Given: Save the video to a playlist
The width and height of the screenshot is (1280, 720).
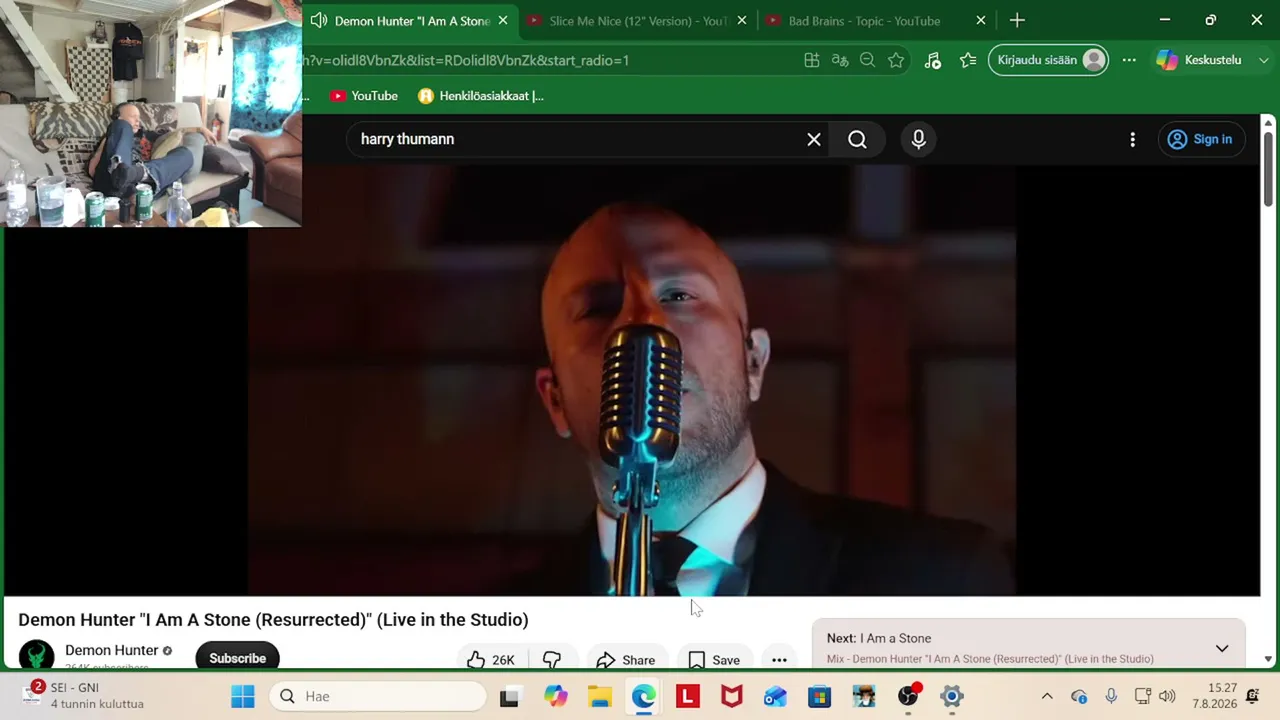Looking at the screenshot, I should click(714, 659).
